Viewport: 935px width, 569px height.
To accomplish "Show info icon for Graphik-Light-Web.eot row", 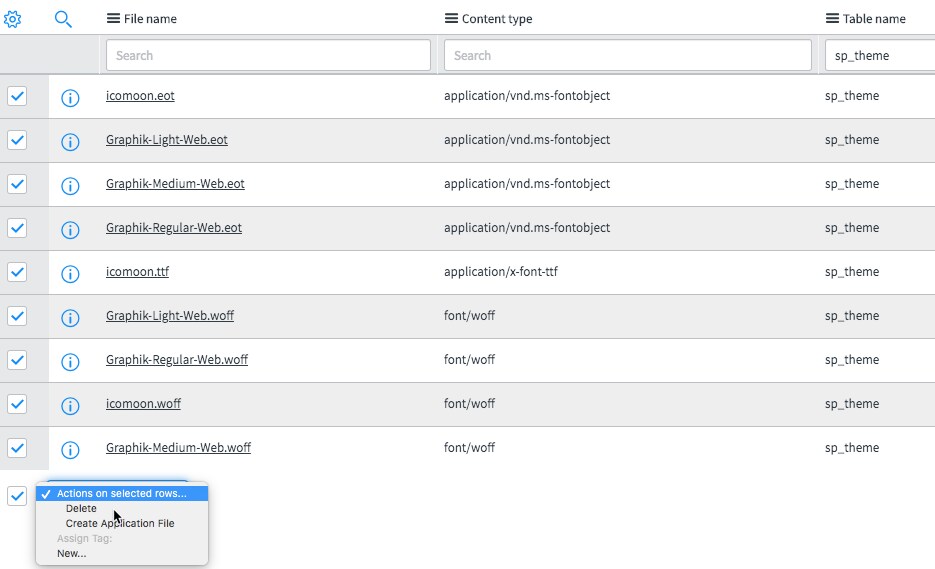I will (x=70, y=141).
